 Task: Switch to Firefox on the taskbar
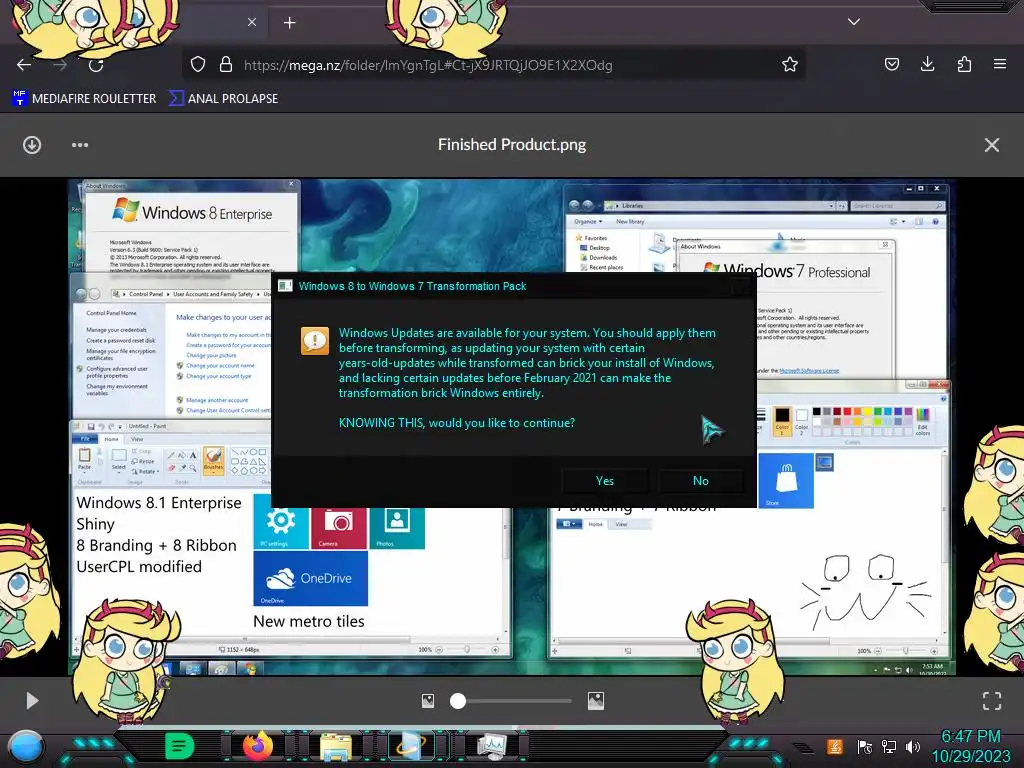click(258, 745)
